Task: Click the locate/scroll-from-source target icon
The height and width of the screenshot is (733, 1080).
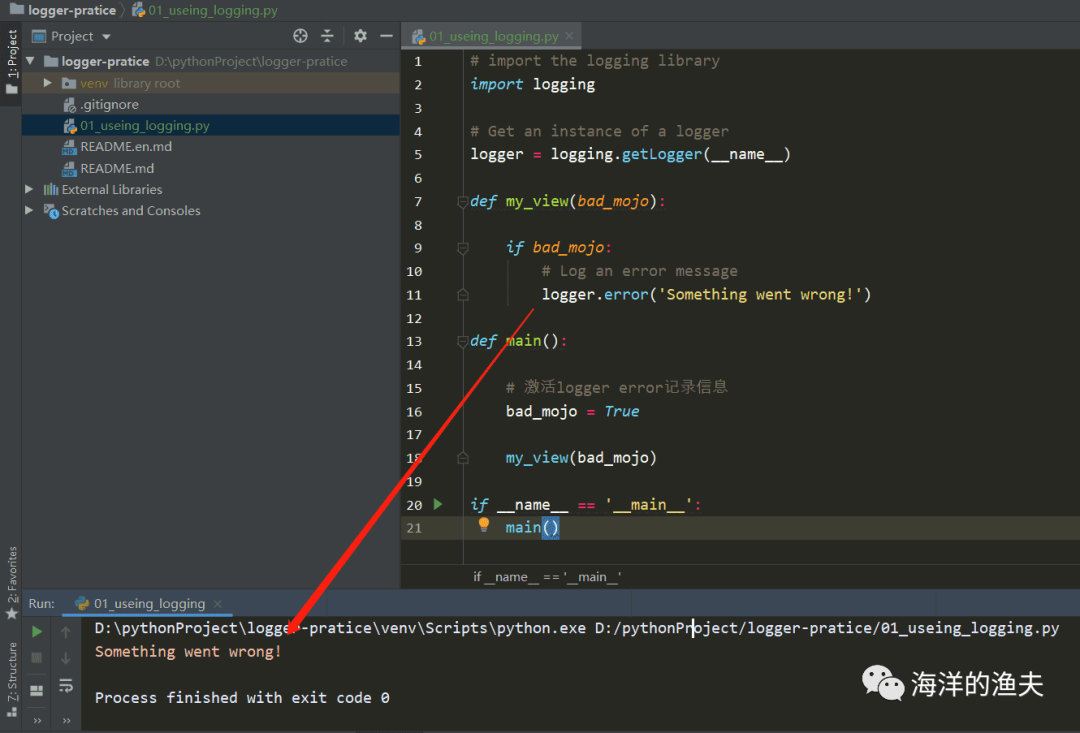Action: coord(300,36)
